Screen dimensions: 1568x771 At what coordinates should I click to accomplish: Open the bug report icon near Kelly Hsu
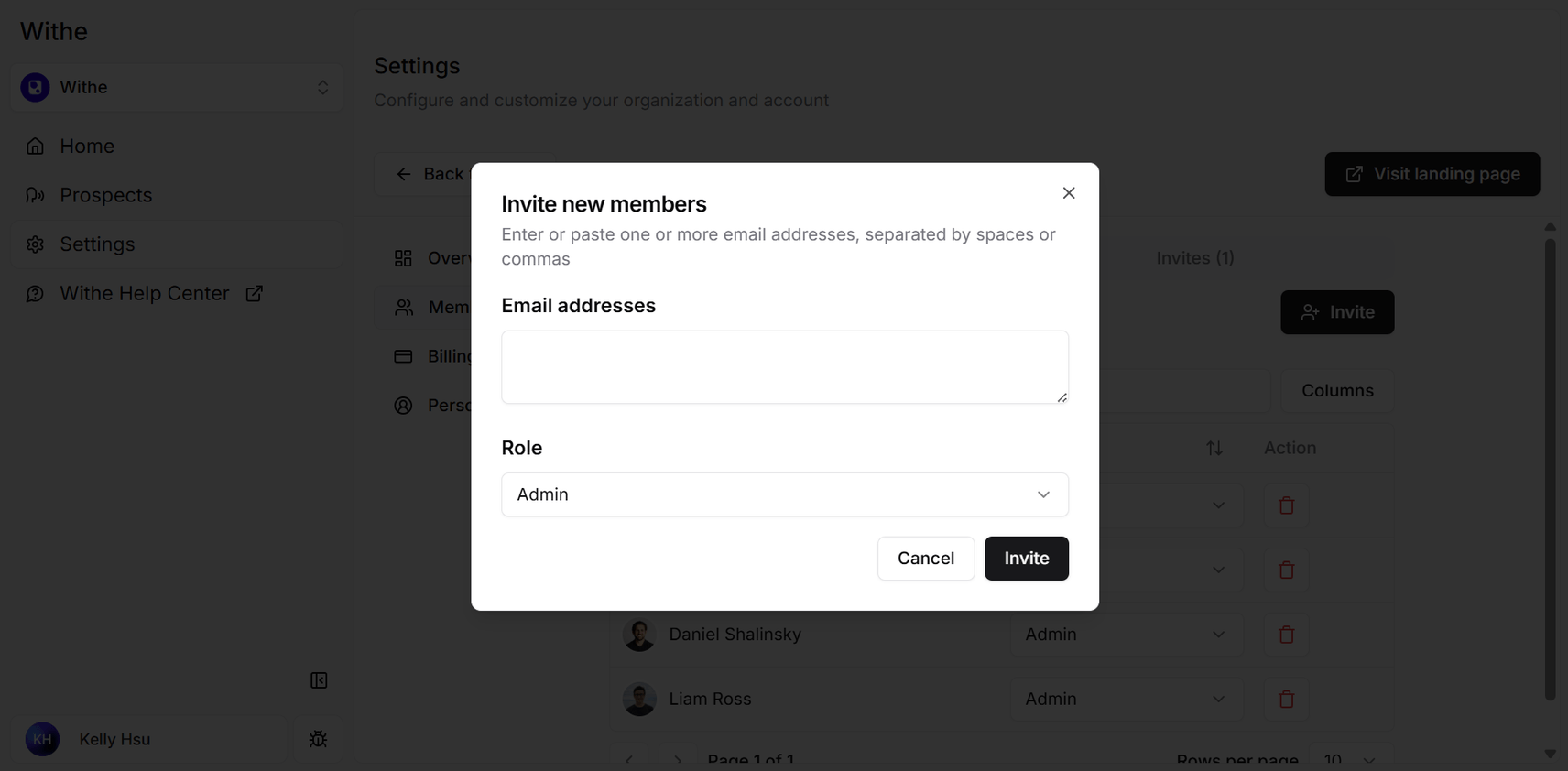point(319,739)
